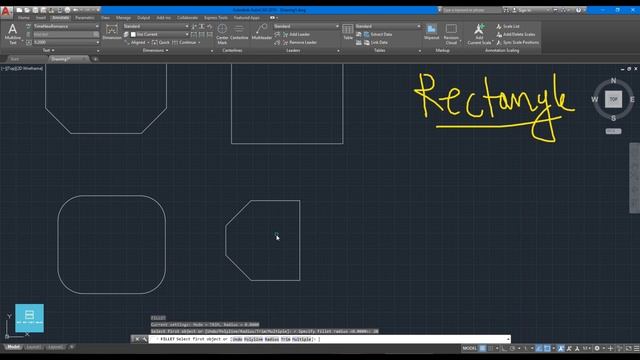Select the Multiline Text tool
The width and height of the screenshot is (640, 360).
tap(13, 34)
